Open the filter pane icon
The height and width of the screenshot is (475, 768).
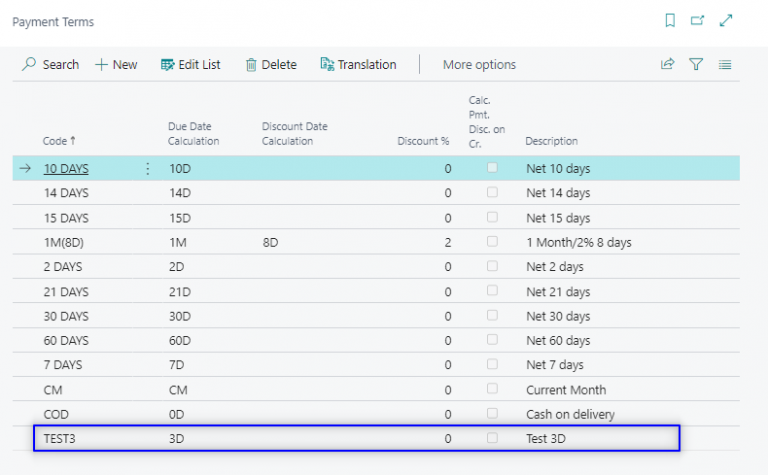(x=696, y=64)
